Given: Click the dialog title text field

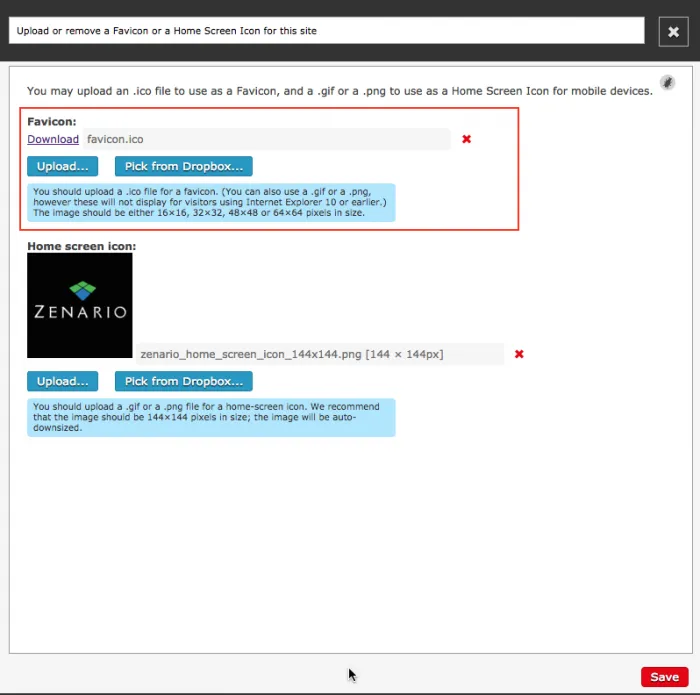Looking at the screenshot, I should [x=326, y=31].
